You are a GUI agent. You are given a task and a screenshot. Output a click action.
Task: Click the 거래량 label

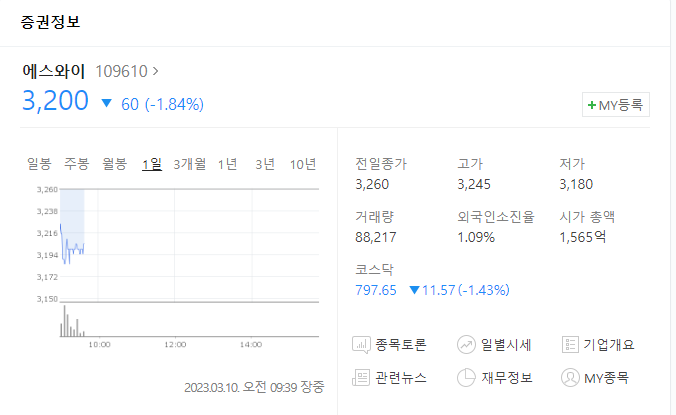coord(374,217)
